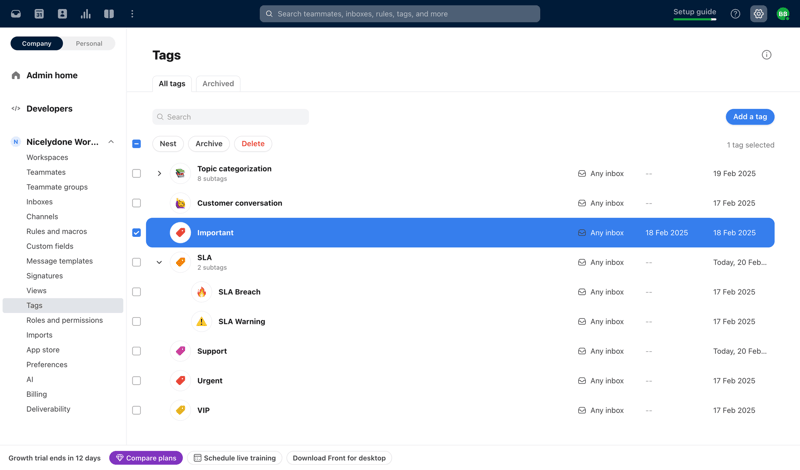Open the contacts icon in top bar
Image resolution: width=800 pixels, height=470 pixels.
(62, 14)
